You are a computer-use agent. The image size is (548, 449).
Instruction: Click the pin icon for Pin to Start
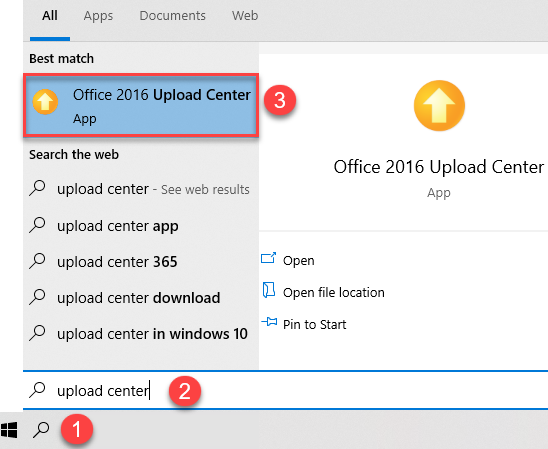click(x=269, y=321)
